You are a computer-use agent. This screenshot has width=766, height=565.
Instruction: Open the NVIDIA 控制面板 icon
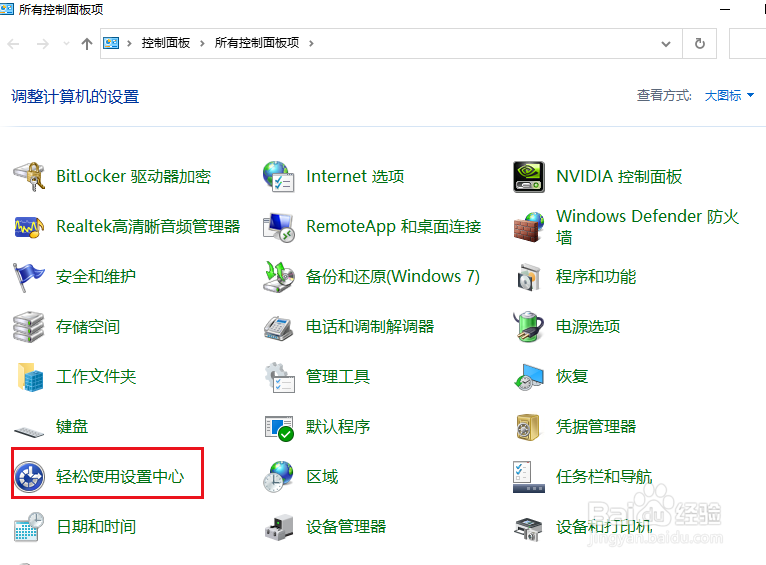(529, 176)
